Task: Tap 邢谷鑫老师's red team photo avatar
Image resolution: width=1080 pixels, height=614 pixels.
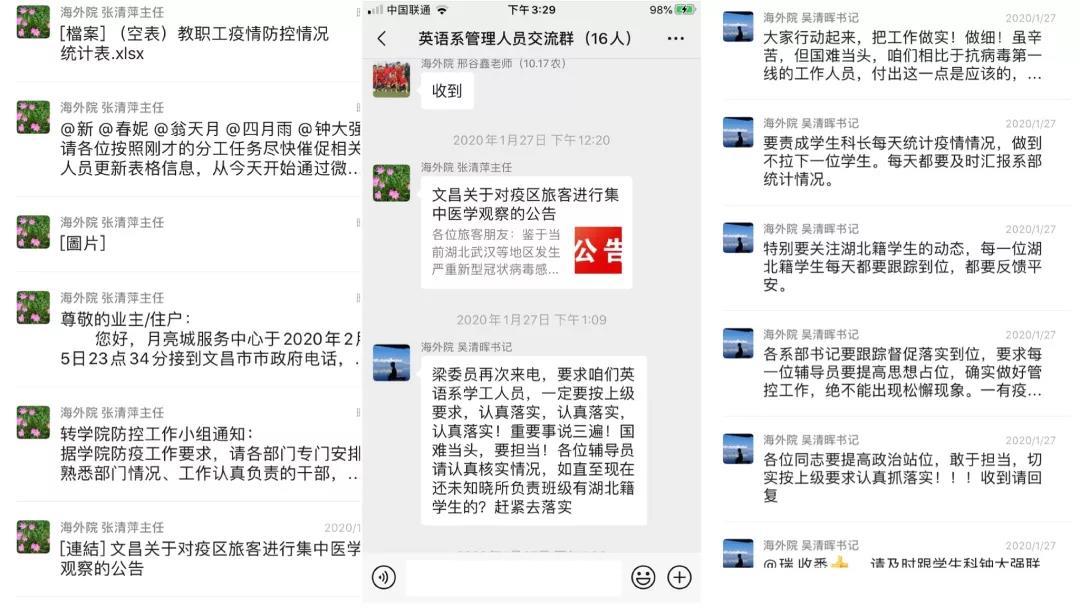Action: (391, 79)
